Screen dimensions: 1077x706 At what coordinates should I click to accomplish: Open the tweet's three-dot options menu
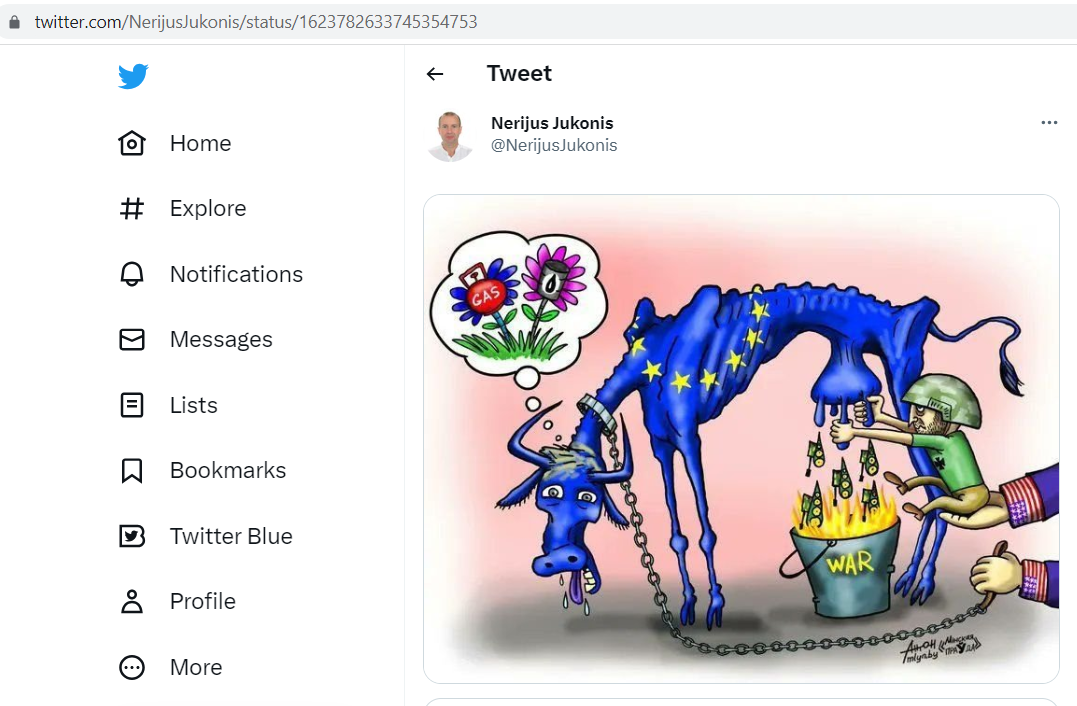[x=1049, y=122]
